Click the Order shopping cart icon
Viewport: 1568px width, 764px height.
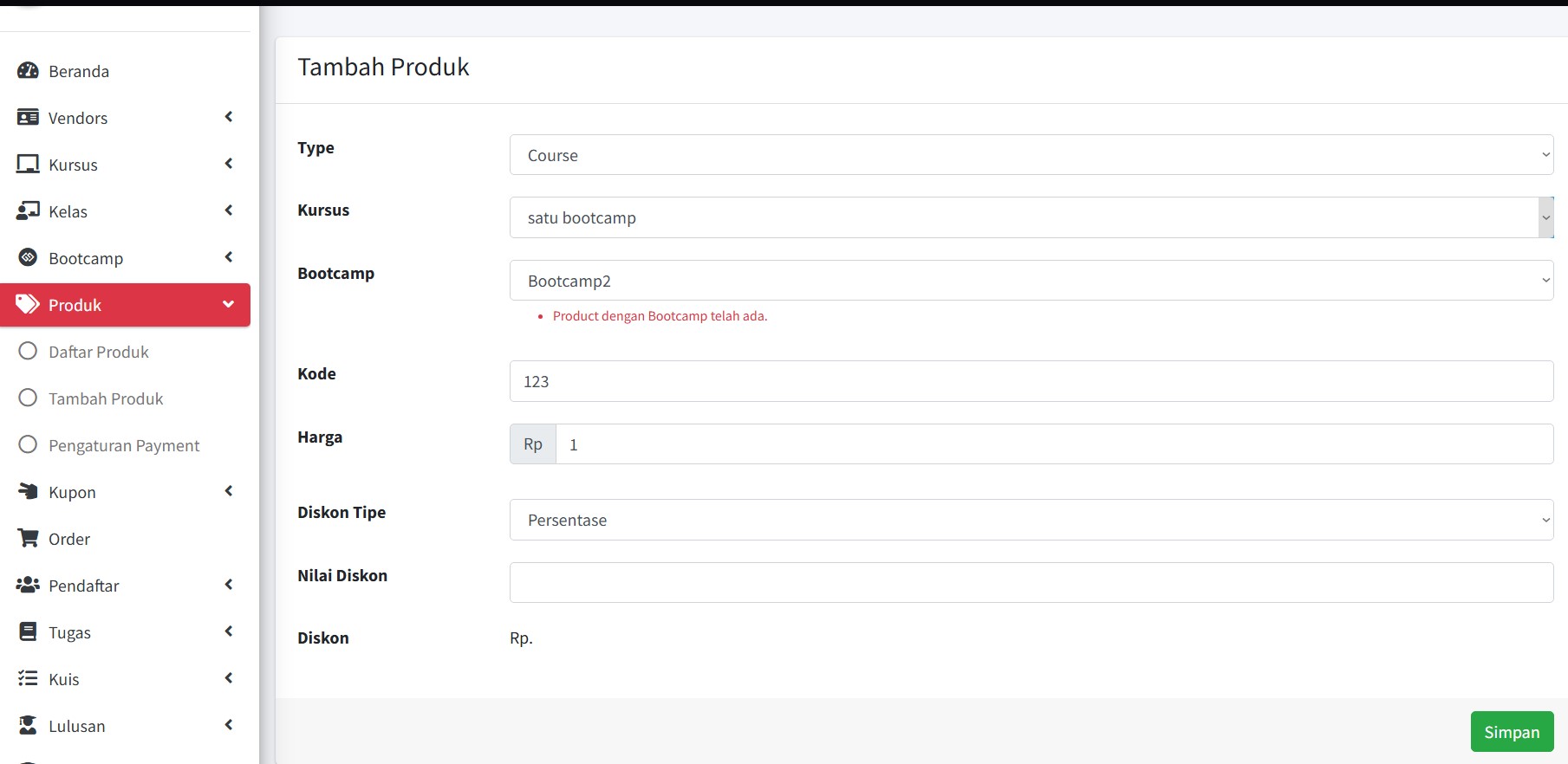coord(28,539)
